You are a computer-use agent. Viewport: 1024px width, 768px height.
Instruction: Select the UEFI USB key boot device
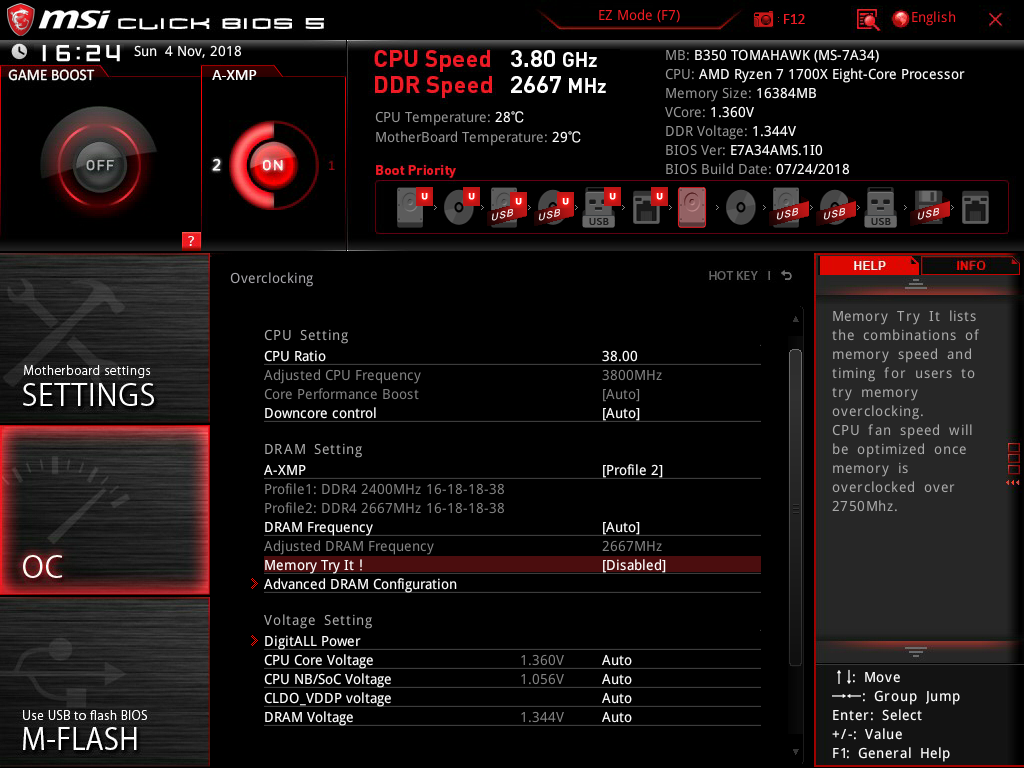tap(601, 207)
